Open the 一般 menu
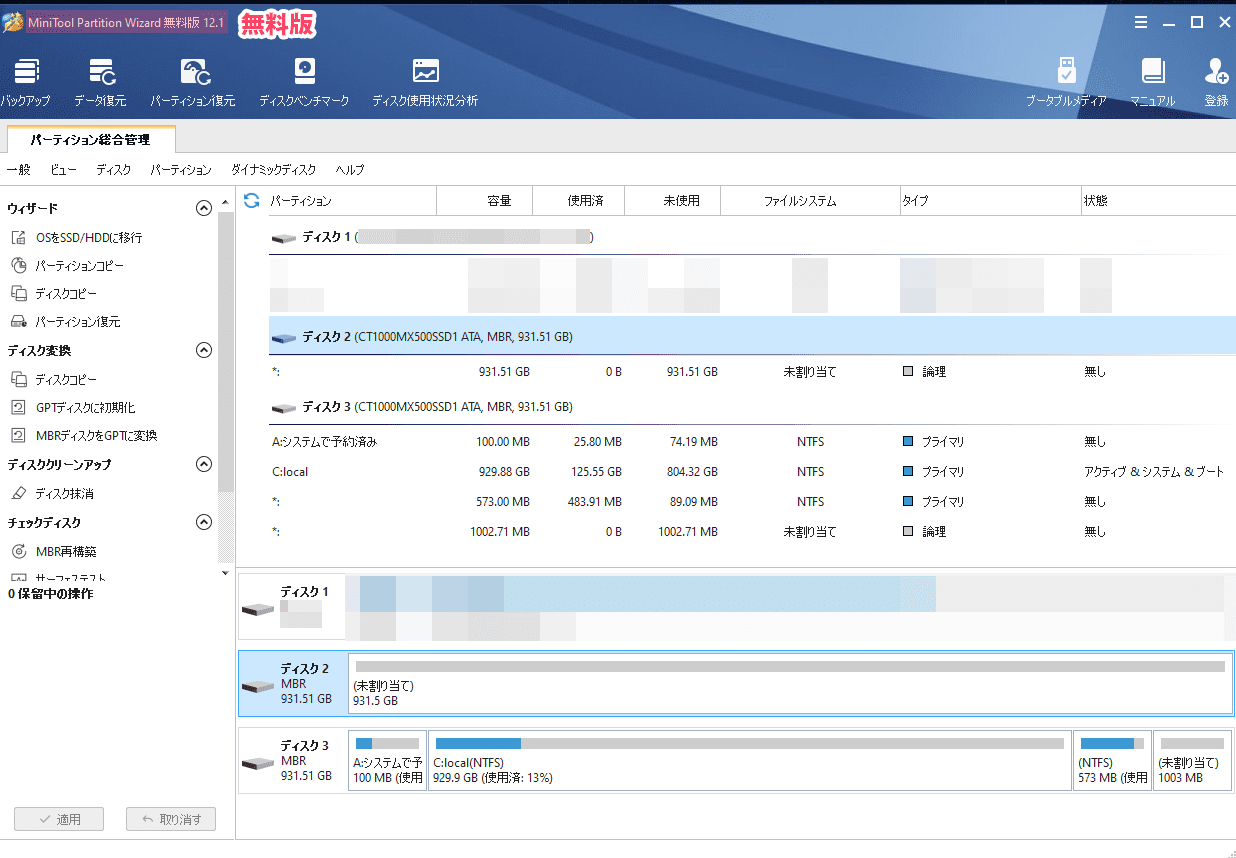Viewport: 1236px width, 858px height. (19, 170)
